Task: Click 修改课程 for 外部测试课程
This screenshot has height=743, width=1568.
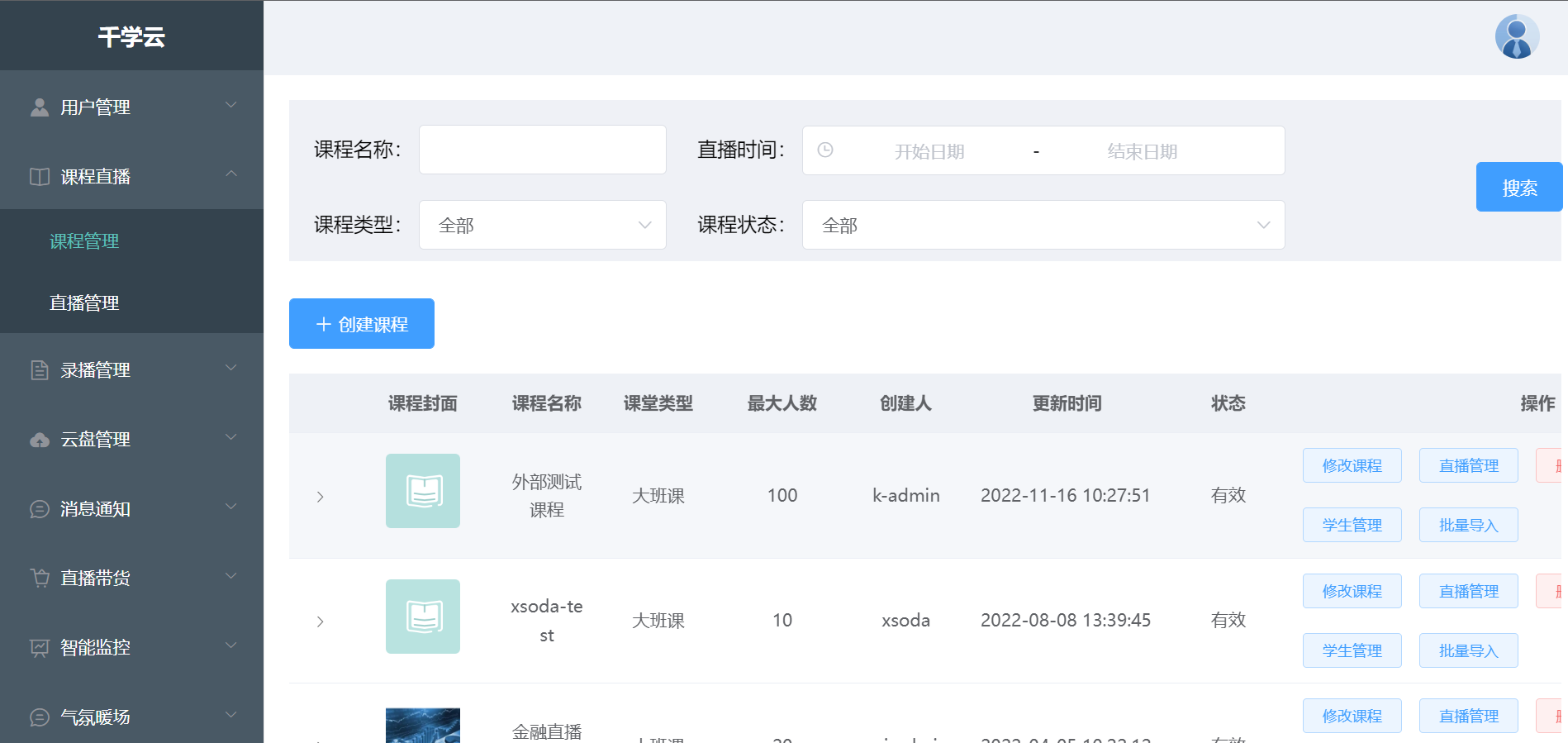Action: [x=1352, y=465]
